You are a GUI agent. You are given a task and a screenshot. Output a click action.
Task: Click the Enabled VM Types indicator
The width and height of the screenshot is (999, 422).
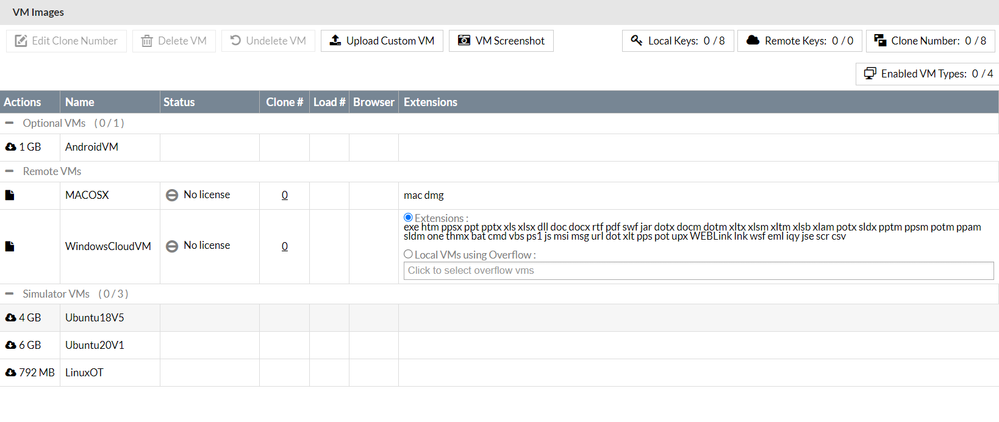(x=927, y=74)
